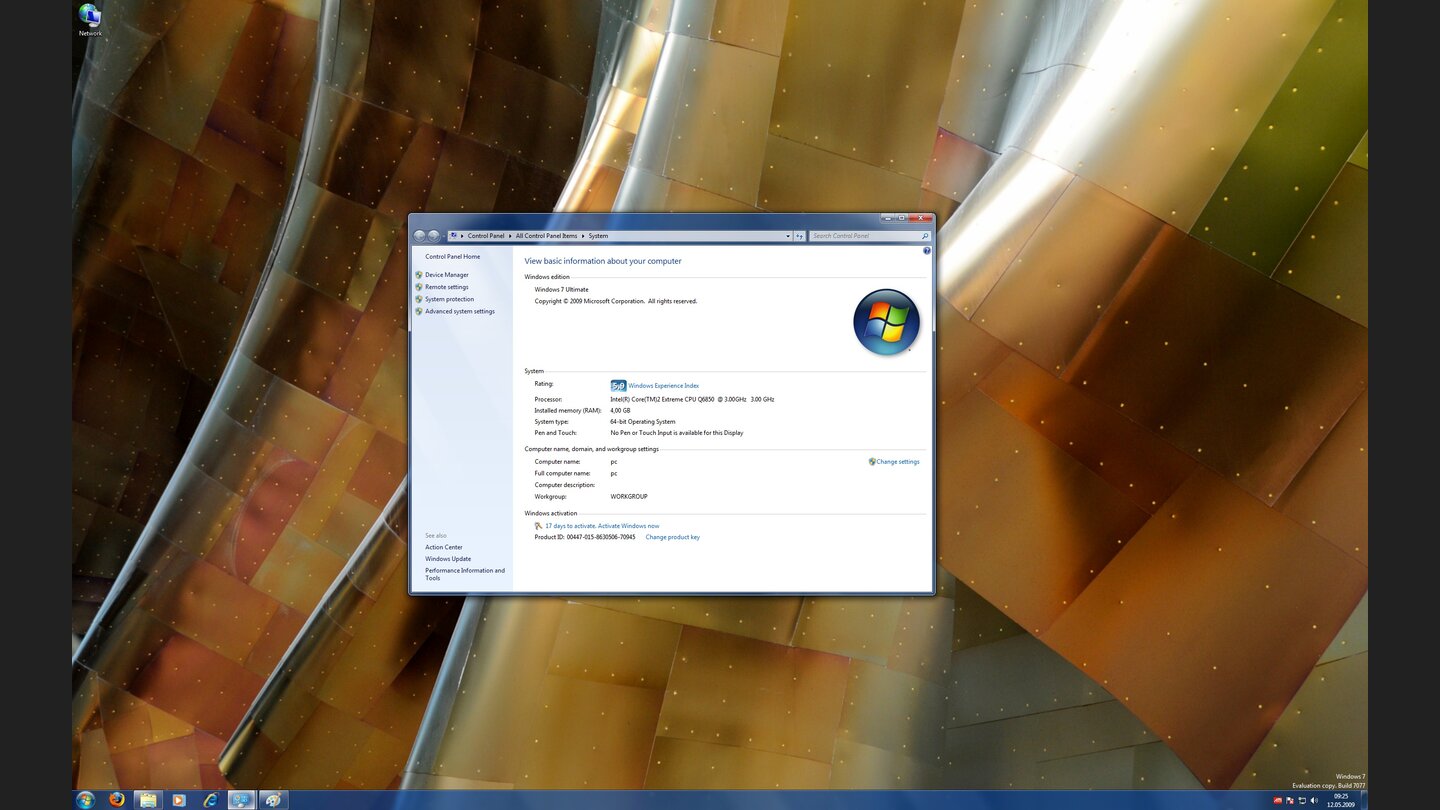Launch Firefox from the taskbar
The image size is (1440, 810).
tap(117, 800)
